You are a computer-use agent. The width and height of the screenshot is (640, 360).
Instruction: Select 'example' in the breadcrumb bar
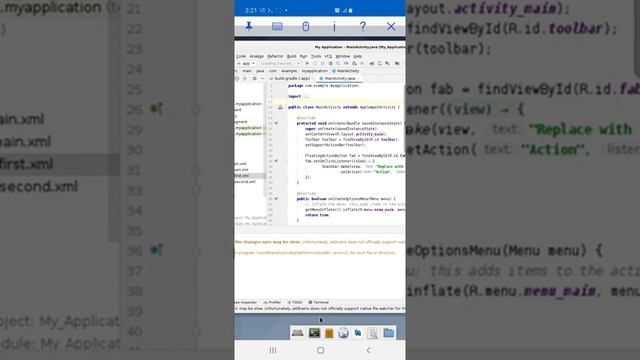pos(289,71)
